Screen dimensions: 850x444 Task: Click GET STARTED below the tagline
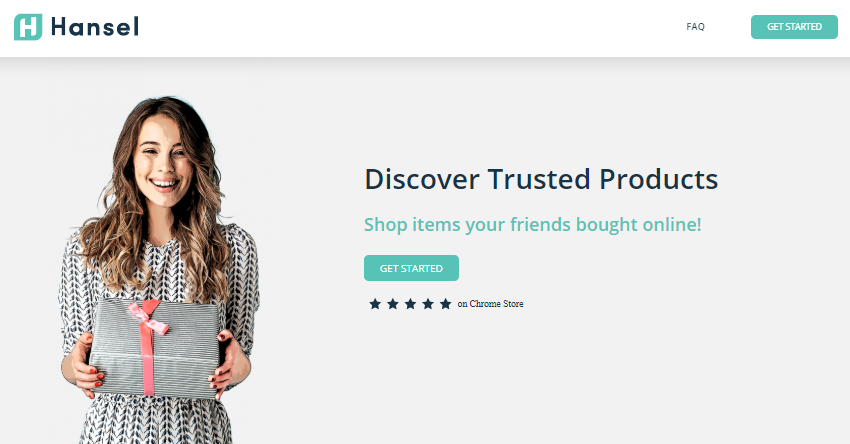(411, 268)
